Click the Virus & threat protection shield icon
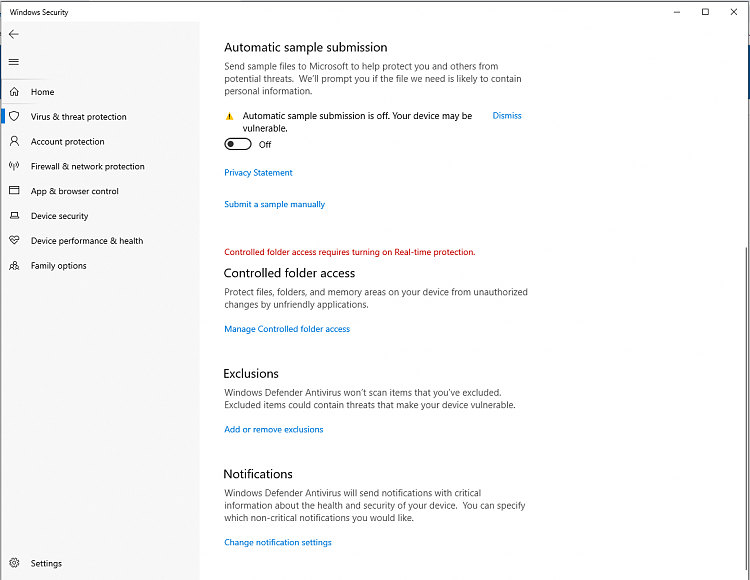750x580 pixels. point(14,116)
